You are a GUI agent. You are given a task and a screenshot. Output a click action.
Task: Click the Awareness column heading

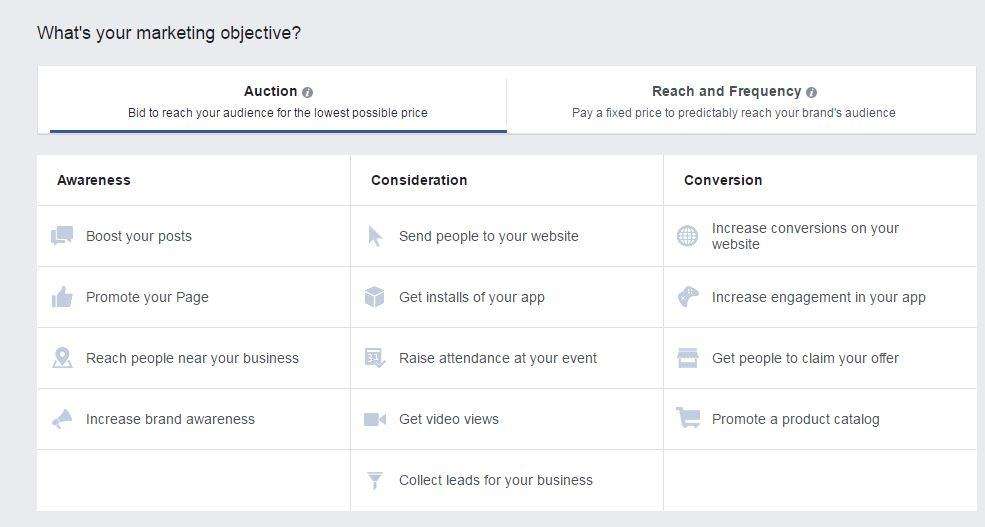[x=94, y=180]
